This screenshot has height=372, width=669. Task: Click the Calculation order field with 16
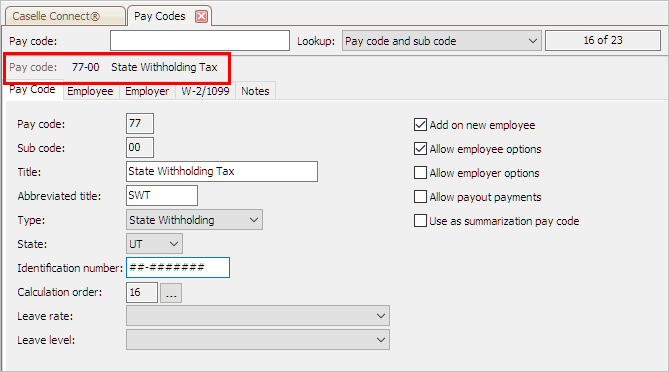coord(142,292)
